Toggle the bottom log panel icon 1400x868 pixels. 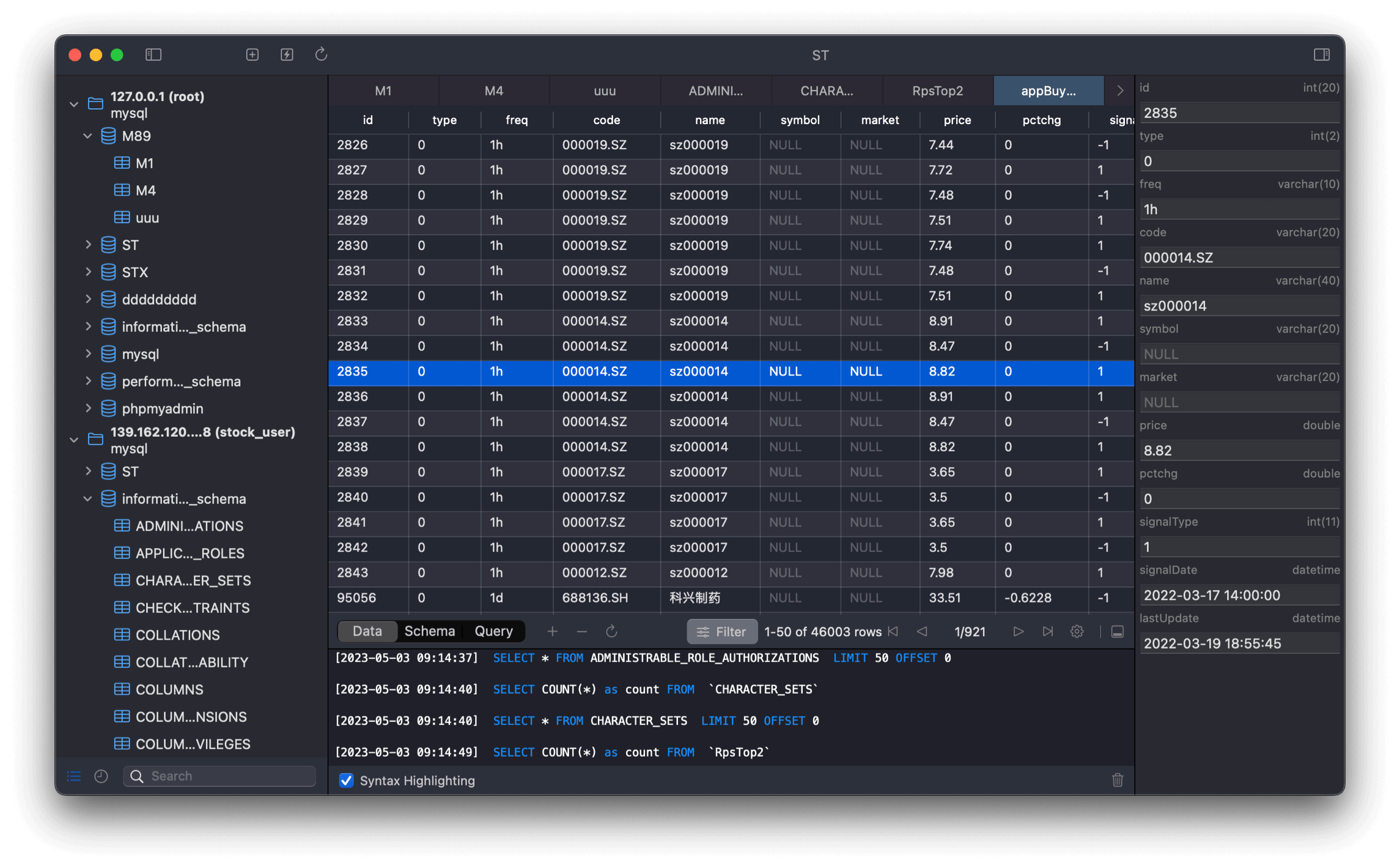pos(1117,631)
